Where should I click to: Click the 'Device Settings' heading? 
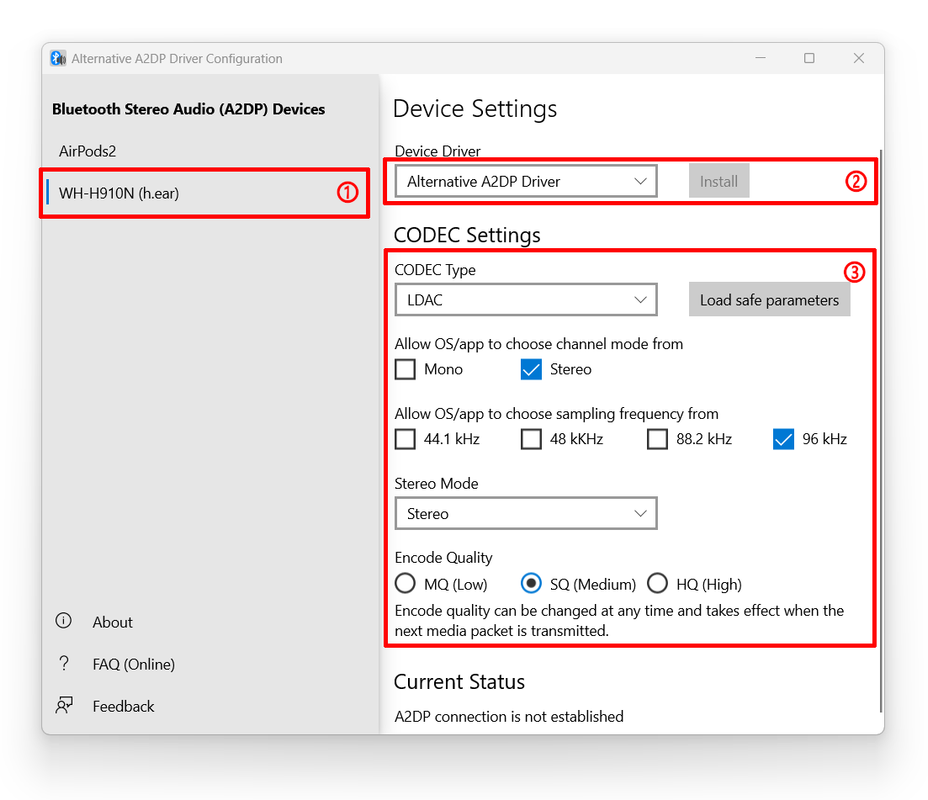pyautogui.click(x=475, y=109)
